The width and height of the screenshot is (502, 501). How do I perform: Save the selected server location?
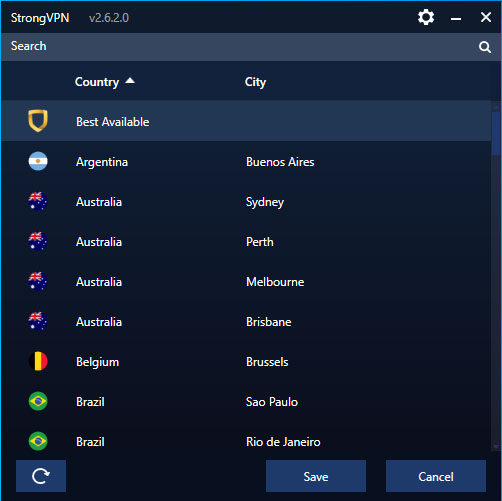coord(316,476)
